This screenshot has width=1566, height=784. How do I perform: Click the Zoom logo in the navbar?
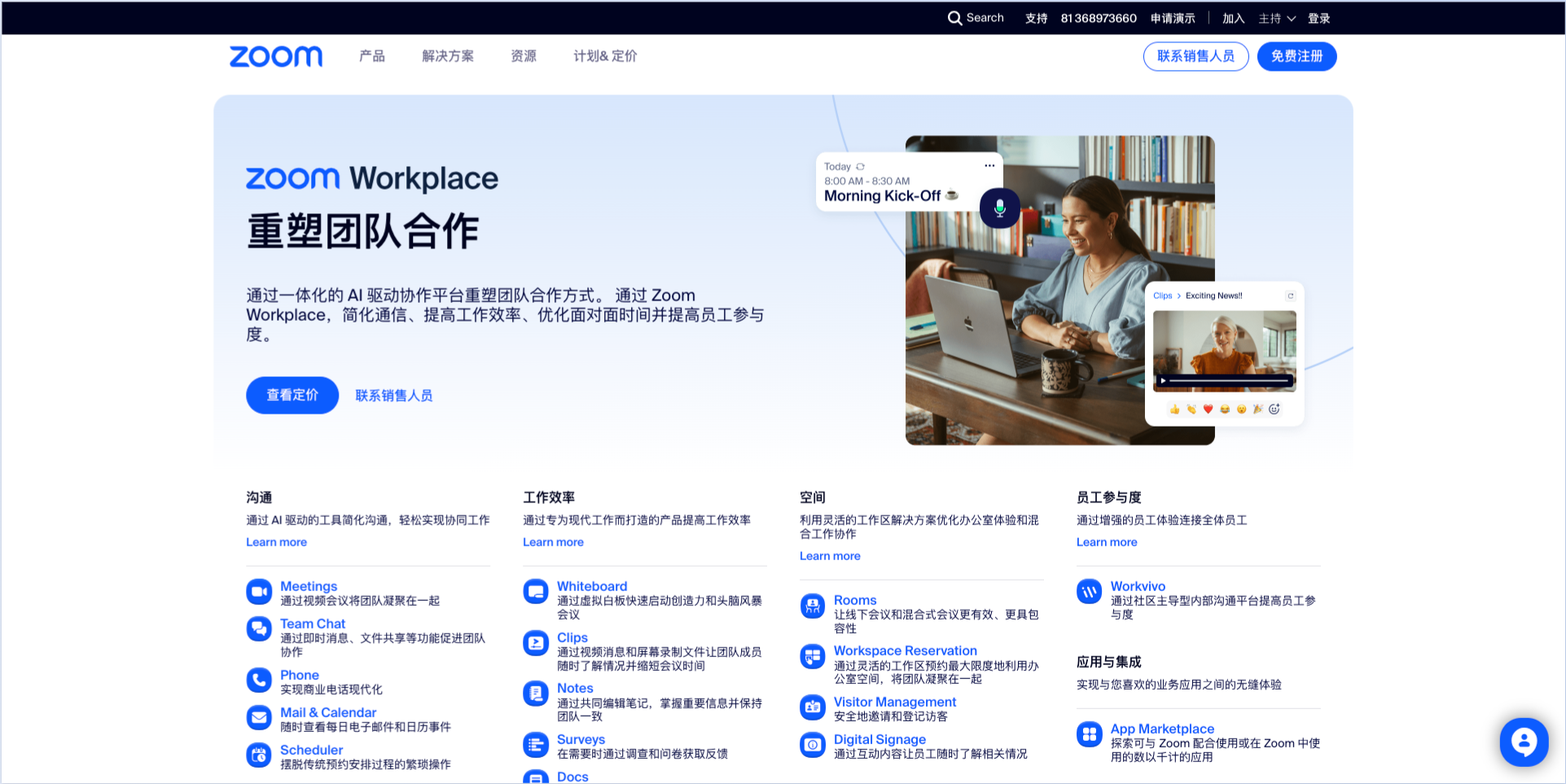pos(276,56)
